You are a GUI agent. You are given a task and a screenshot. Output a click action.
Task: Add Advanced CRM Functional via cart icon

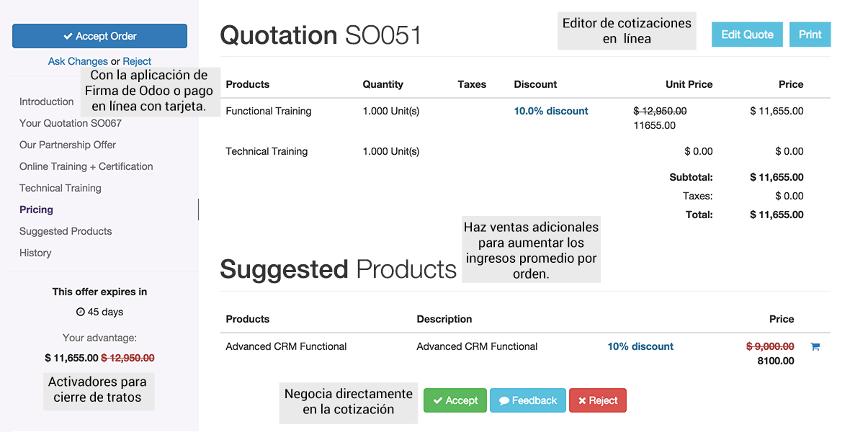tap(815, 346)
